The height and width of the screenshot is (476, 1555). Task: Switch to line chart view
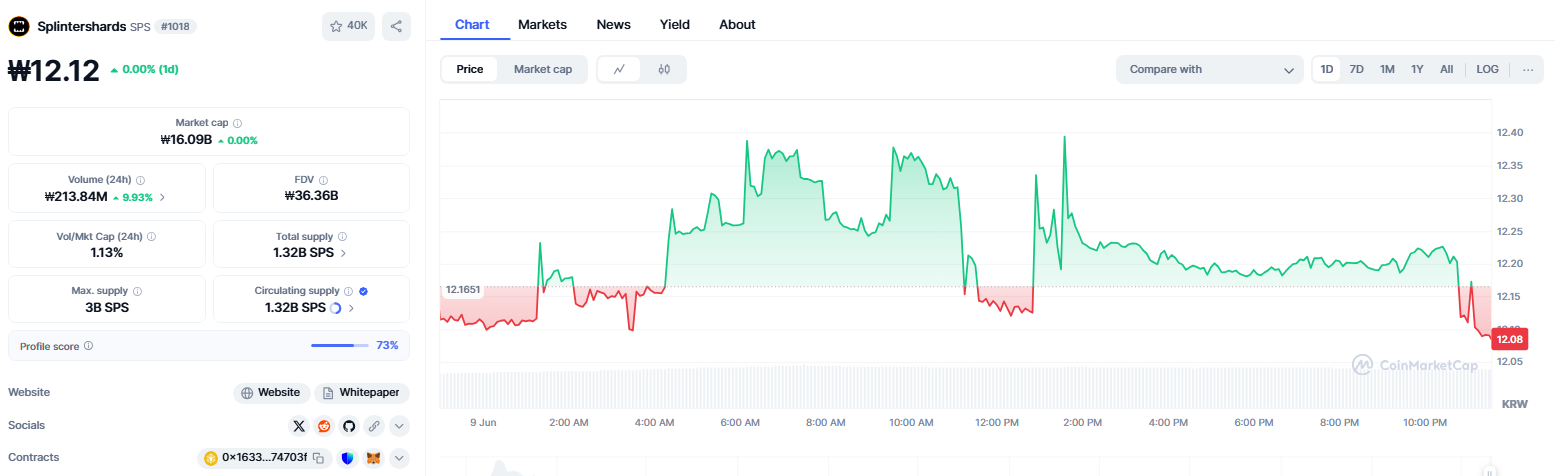tap(620, 70)
